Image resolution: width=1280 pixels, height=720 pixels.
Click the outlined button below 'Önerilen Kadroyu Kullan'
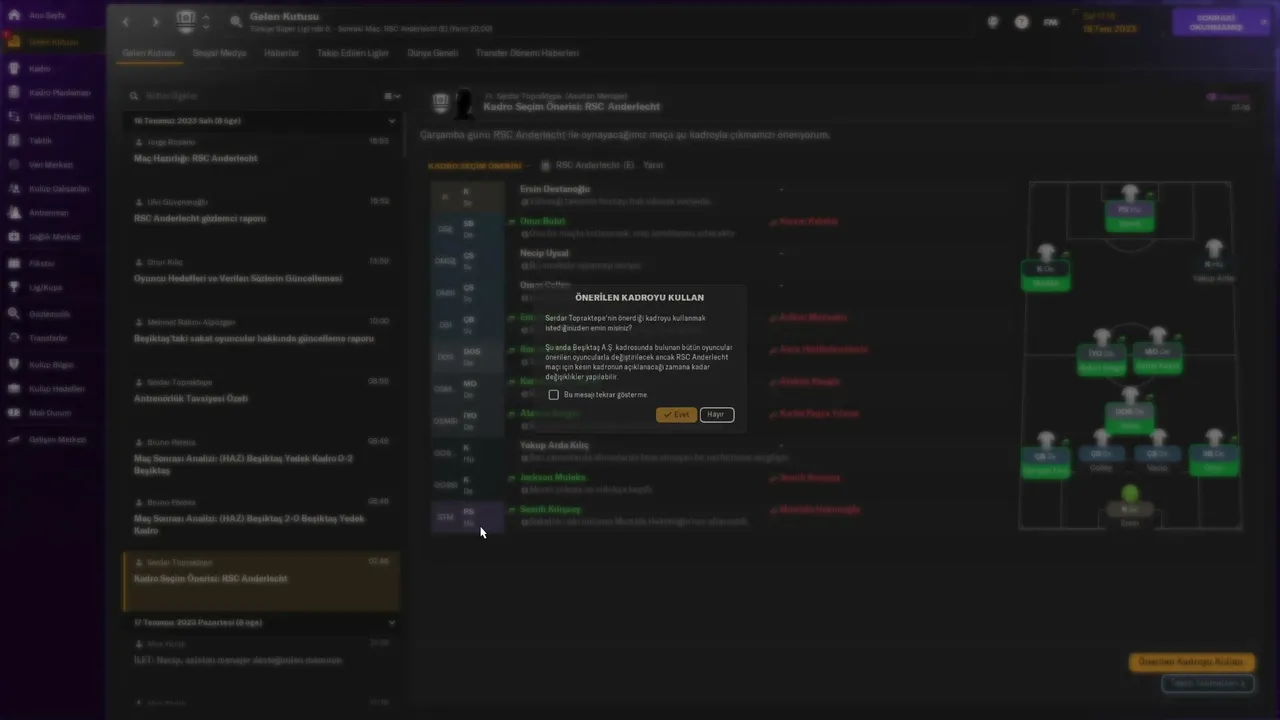tap(1208, 684)
